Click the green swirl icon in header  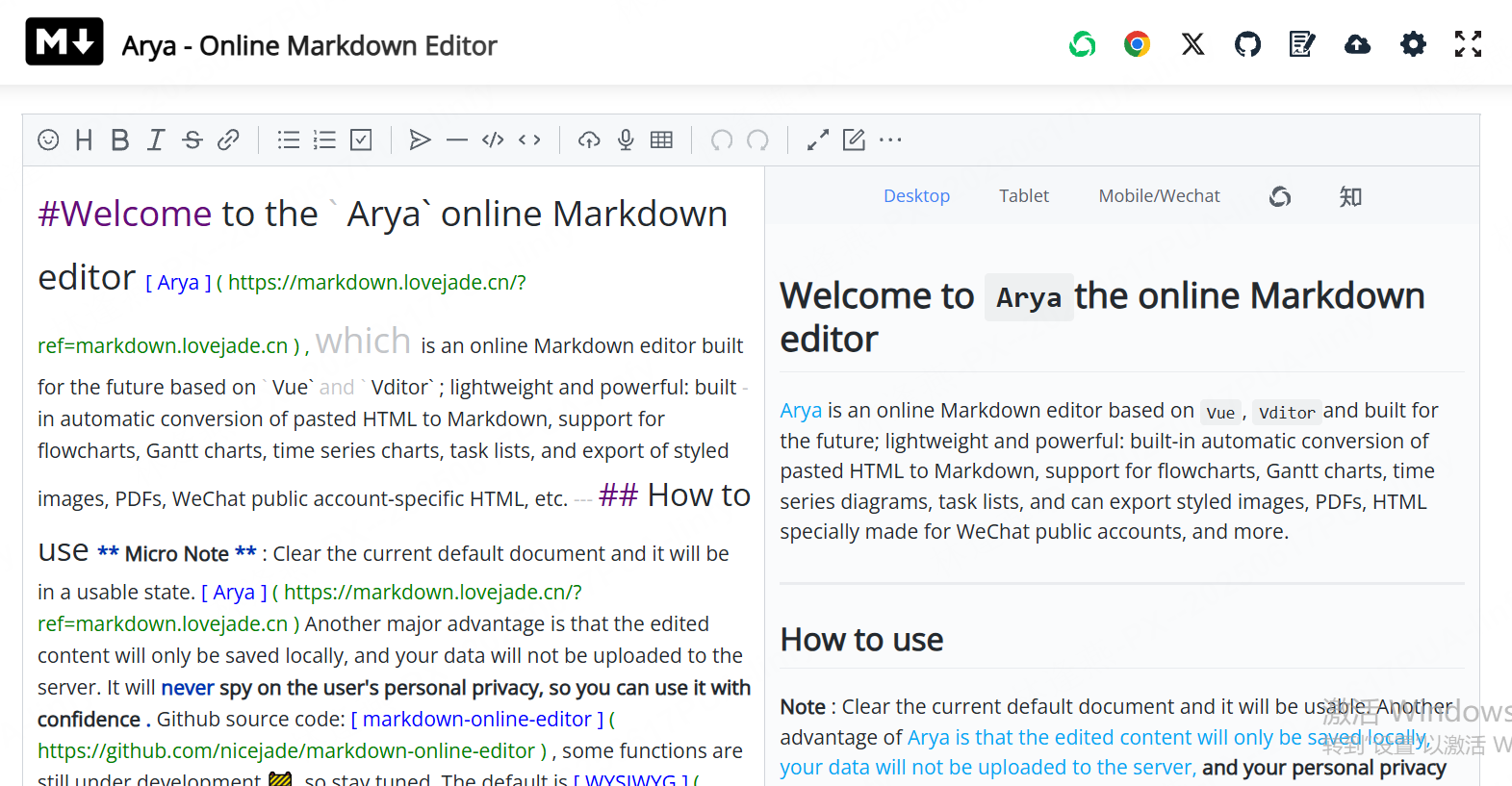coord(1083,44)
